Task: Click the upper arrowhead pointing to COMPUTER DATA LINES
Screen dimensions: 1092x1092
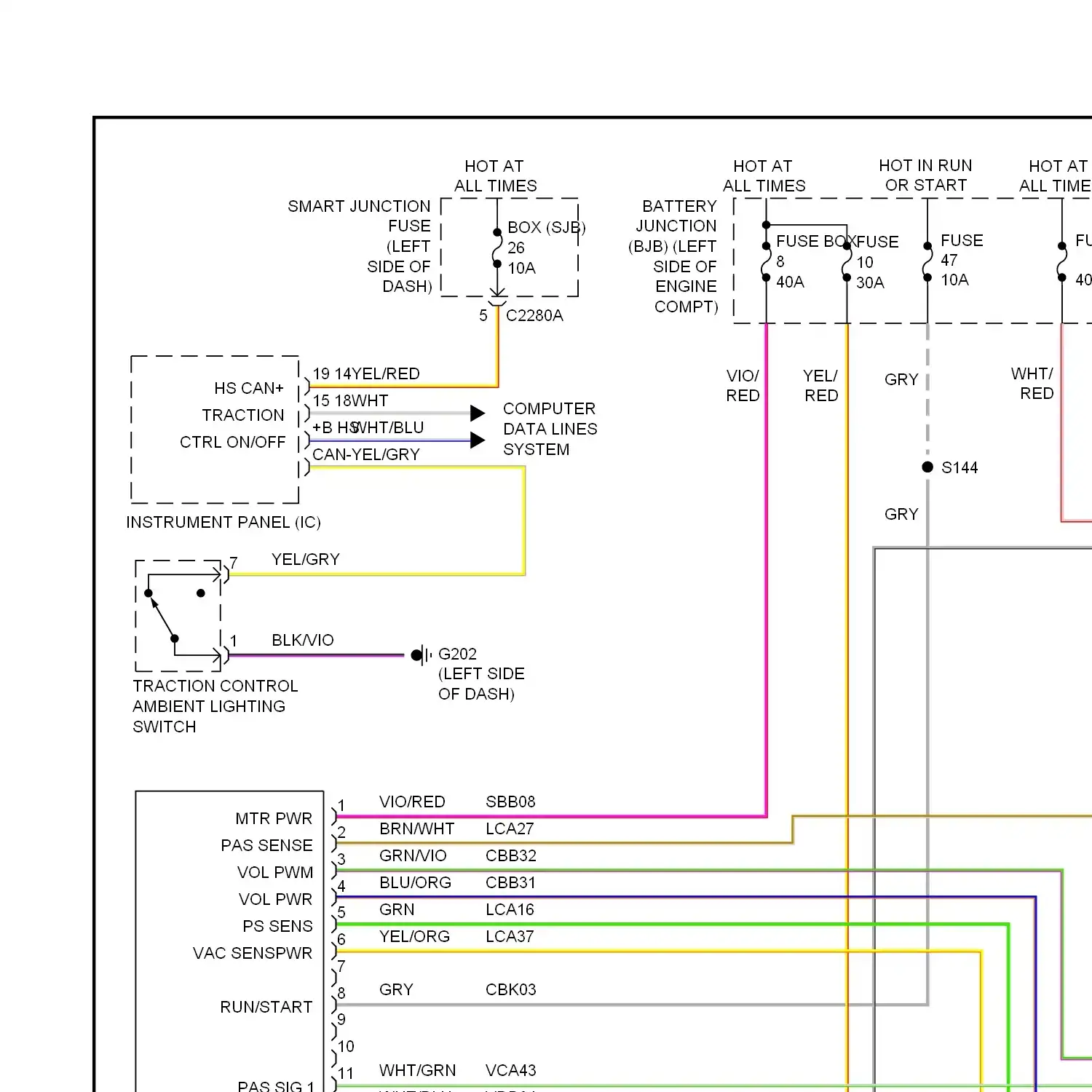Action: click(x=478, y=414)
